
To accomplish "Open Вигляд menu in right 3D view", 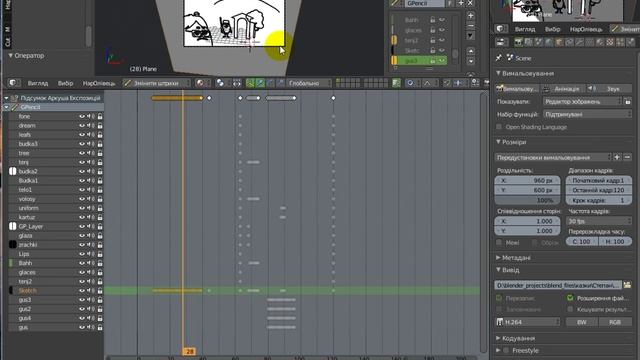I will click(x=525, y=29).
